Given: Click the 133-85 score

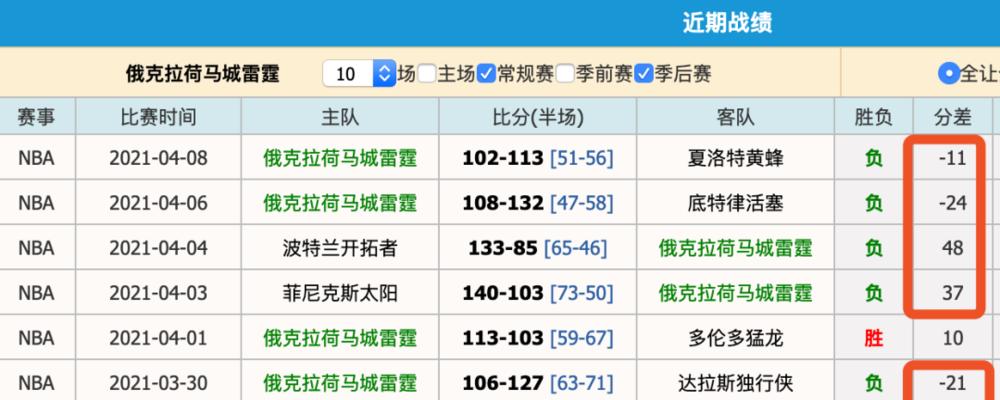Looking at the screenshot, I should point(503,248).
